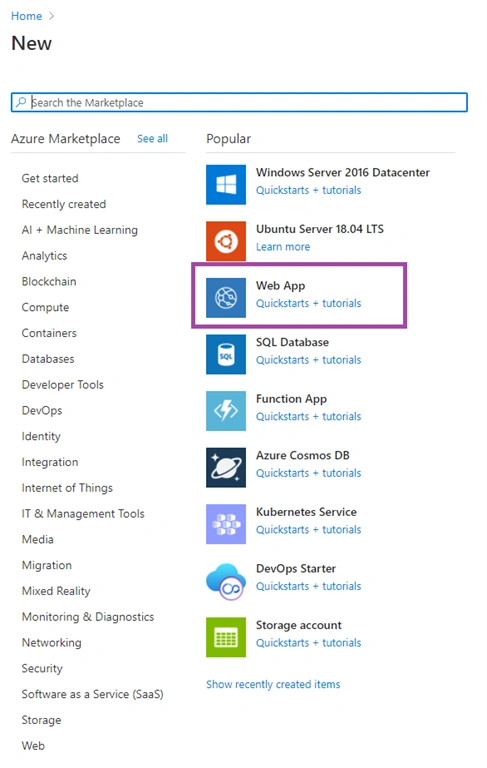Viewport: 487px width, 768px height.
Task: Click the Windows Server 2016 Datacenter icon
Action: coord(226,185)
